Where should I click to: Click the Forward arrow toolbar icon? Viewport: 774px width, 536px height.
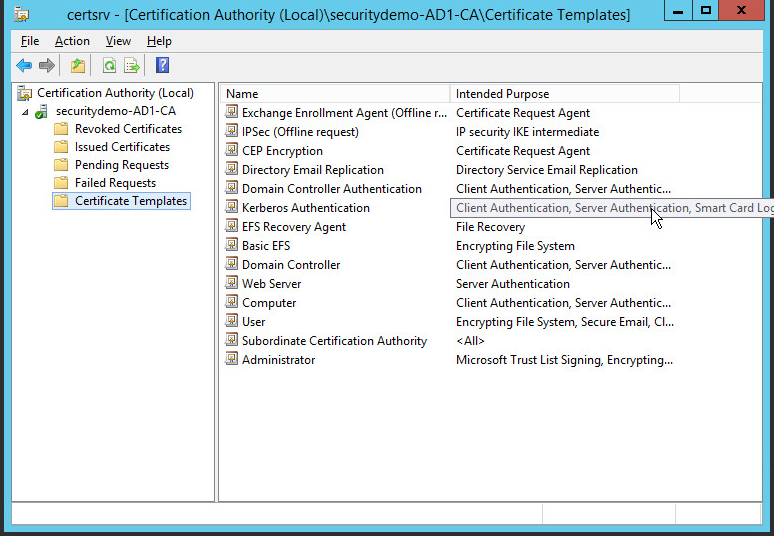tap(46, 65)
